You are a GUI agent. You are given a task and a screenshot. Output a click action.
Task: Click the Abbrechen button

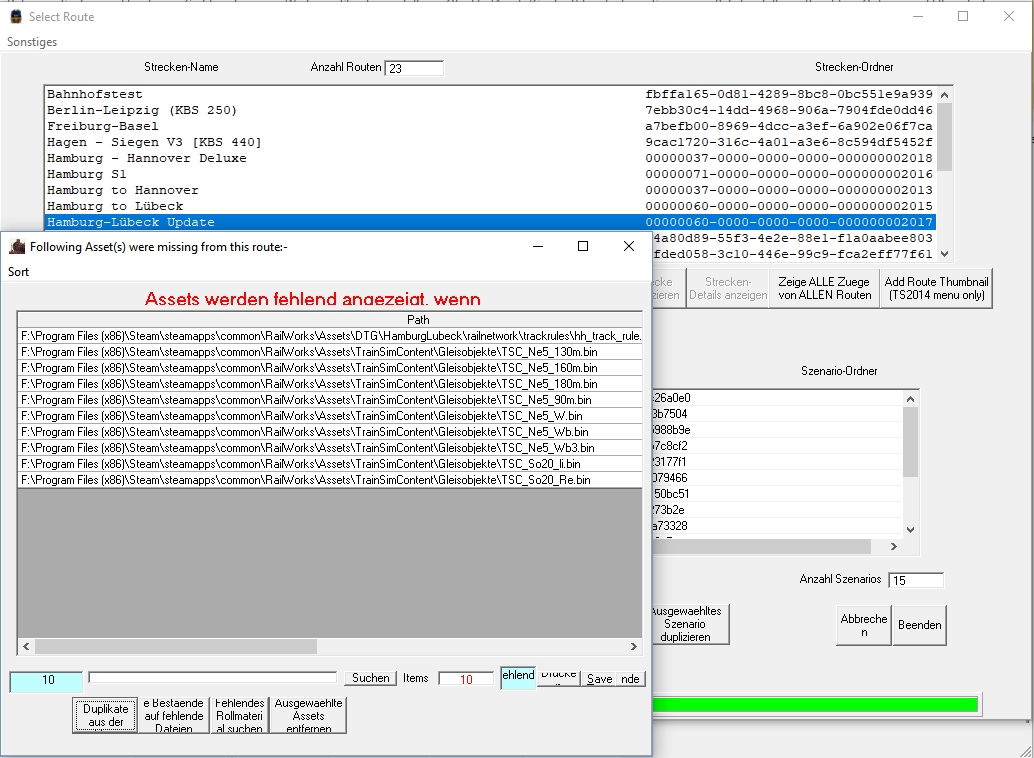863,625
